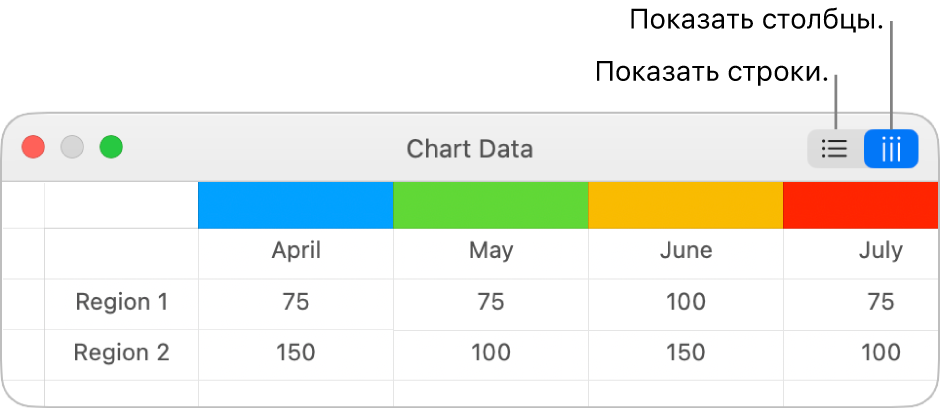The image size is (943, 411).
Task: Zoom the Chart Data window
Action: [x=111, y=148]
